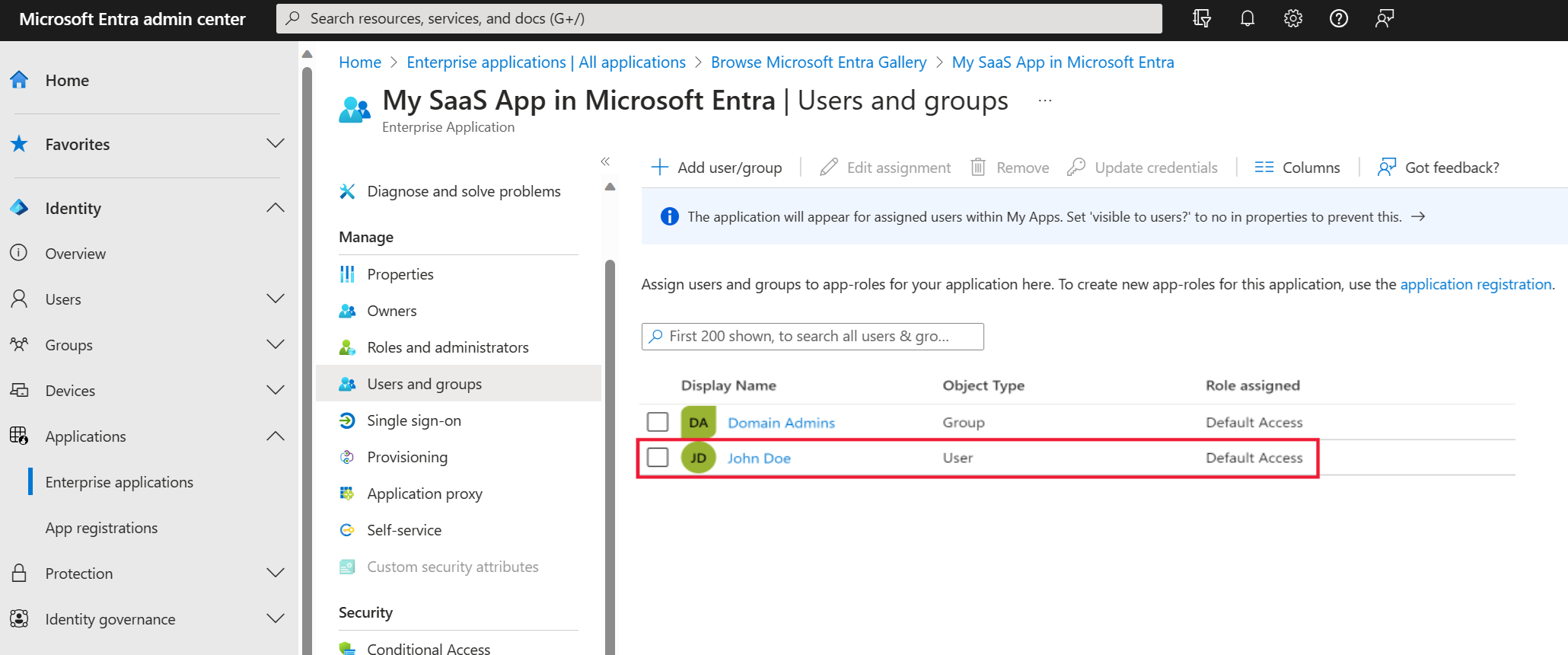Viewport: 1568px width, 655px height.
Task: Click the Protection lock icon
Action: (x=19, y=573)
